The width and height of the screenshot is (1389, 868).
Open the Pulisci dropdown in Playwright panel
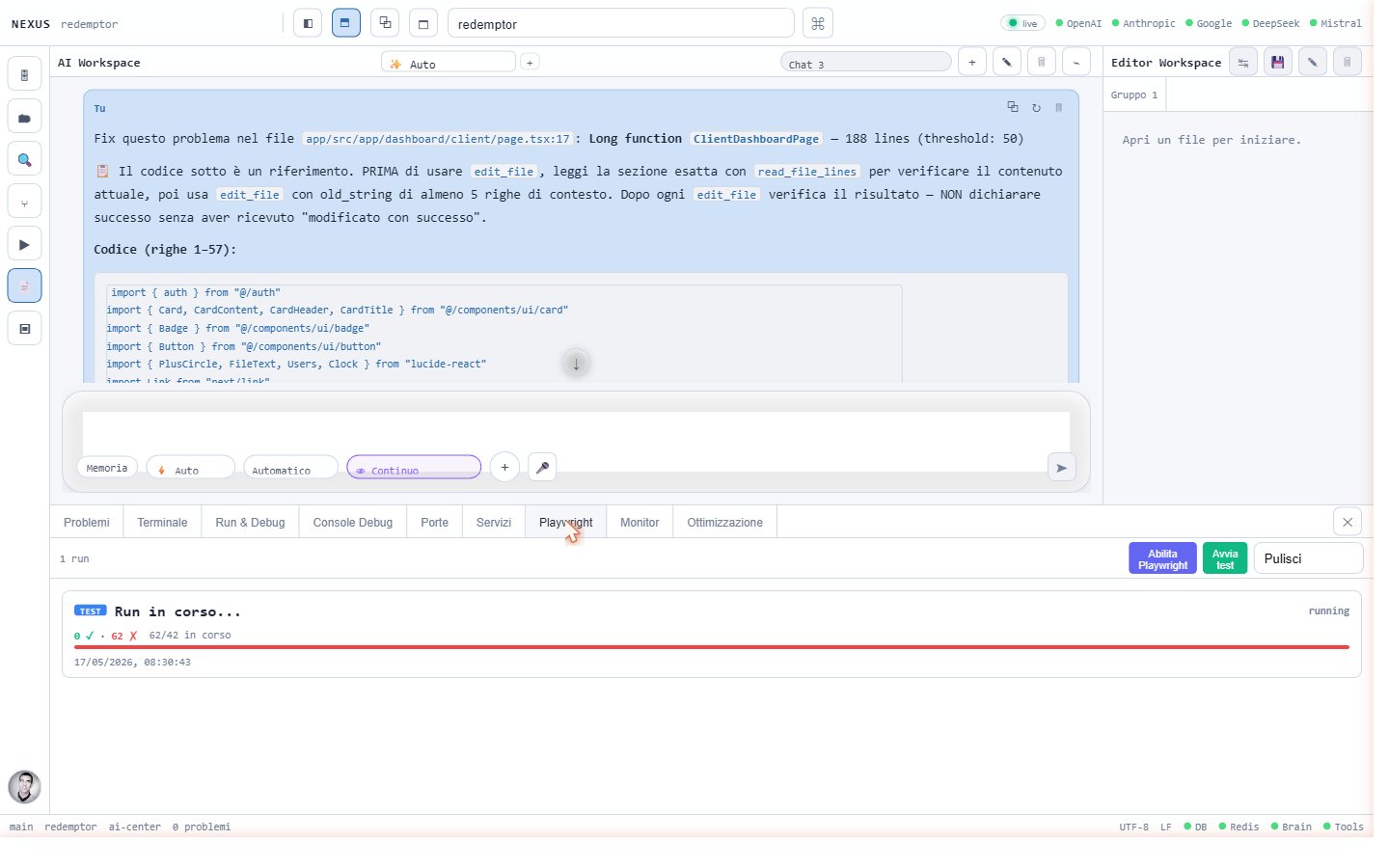[1308, 558]
